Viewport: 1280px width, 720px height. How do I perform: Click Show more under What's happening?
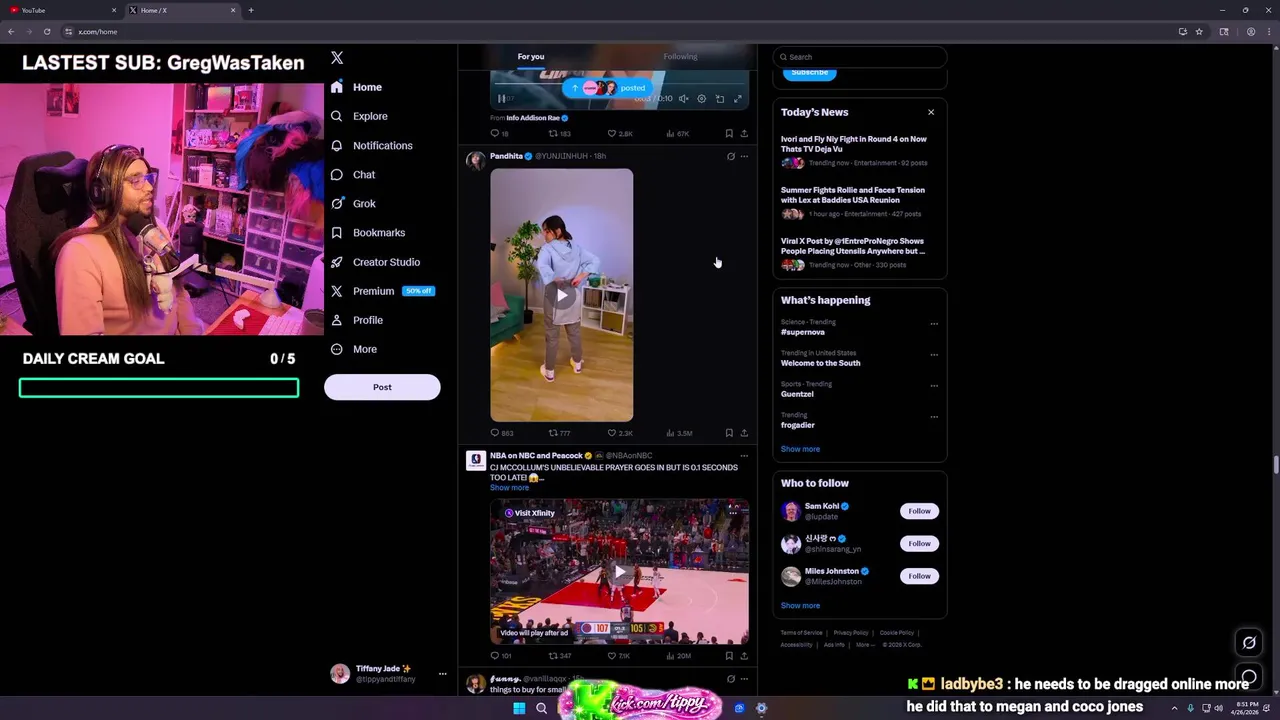pos(800,449)
